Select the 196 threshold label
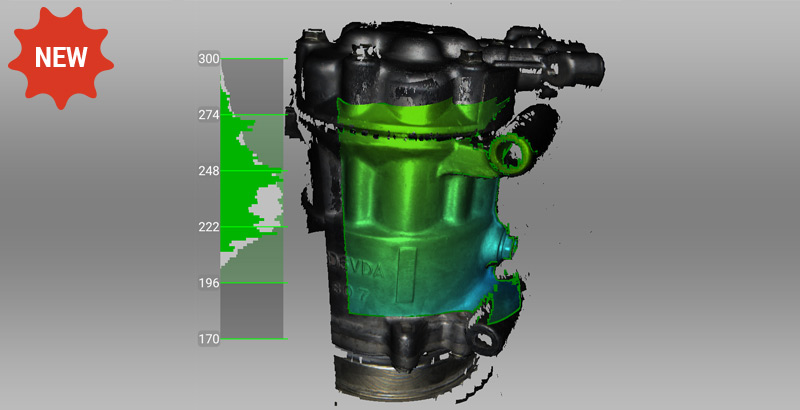 (208, 283)
